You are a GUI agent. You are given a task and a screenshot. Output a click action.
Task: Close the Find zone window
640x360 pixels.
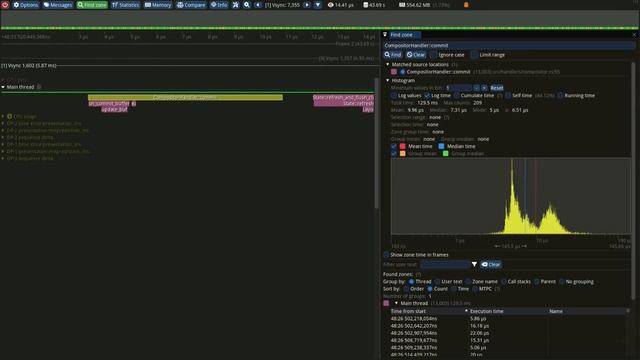pyautogui.click(x=634, y=35)
